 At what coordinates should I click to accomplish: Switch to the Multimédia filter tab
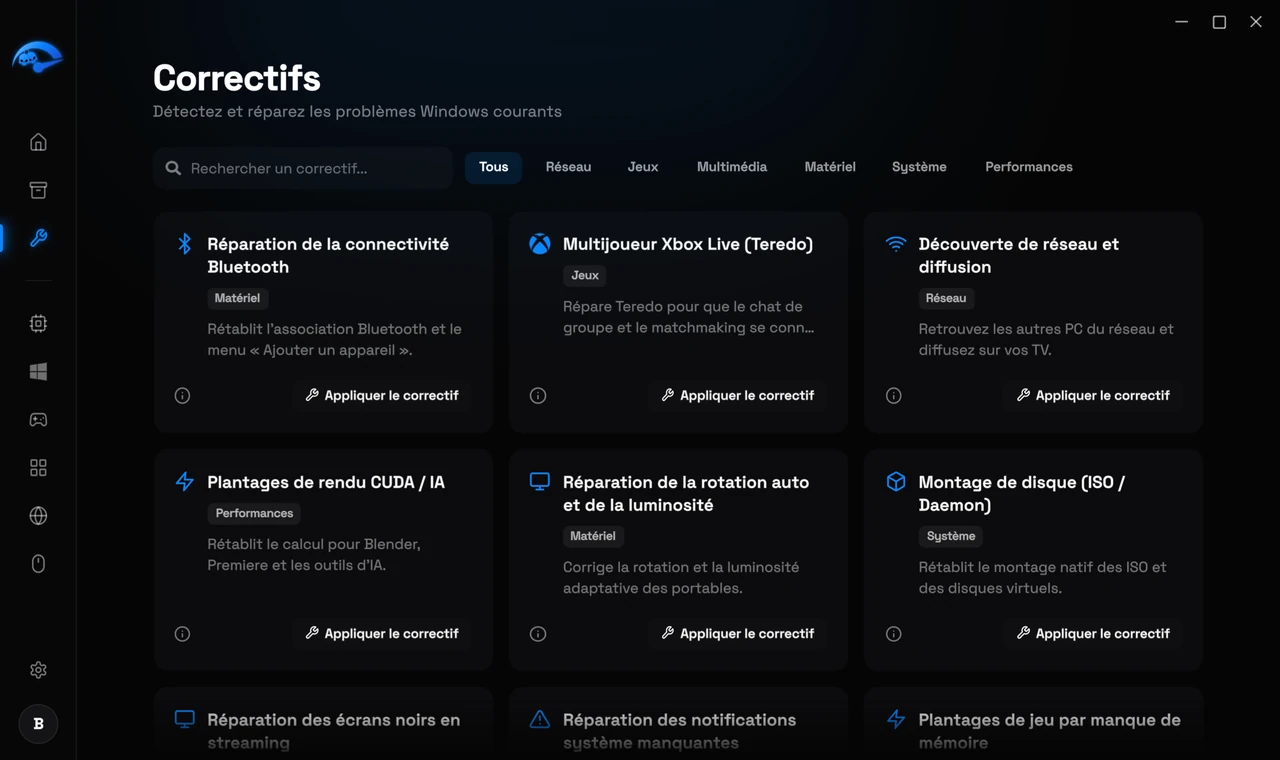[732, 167]
